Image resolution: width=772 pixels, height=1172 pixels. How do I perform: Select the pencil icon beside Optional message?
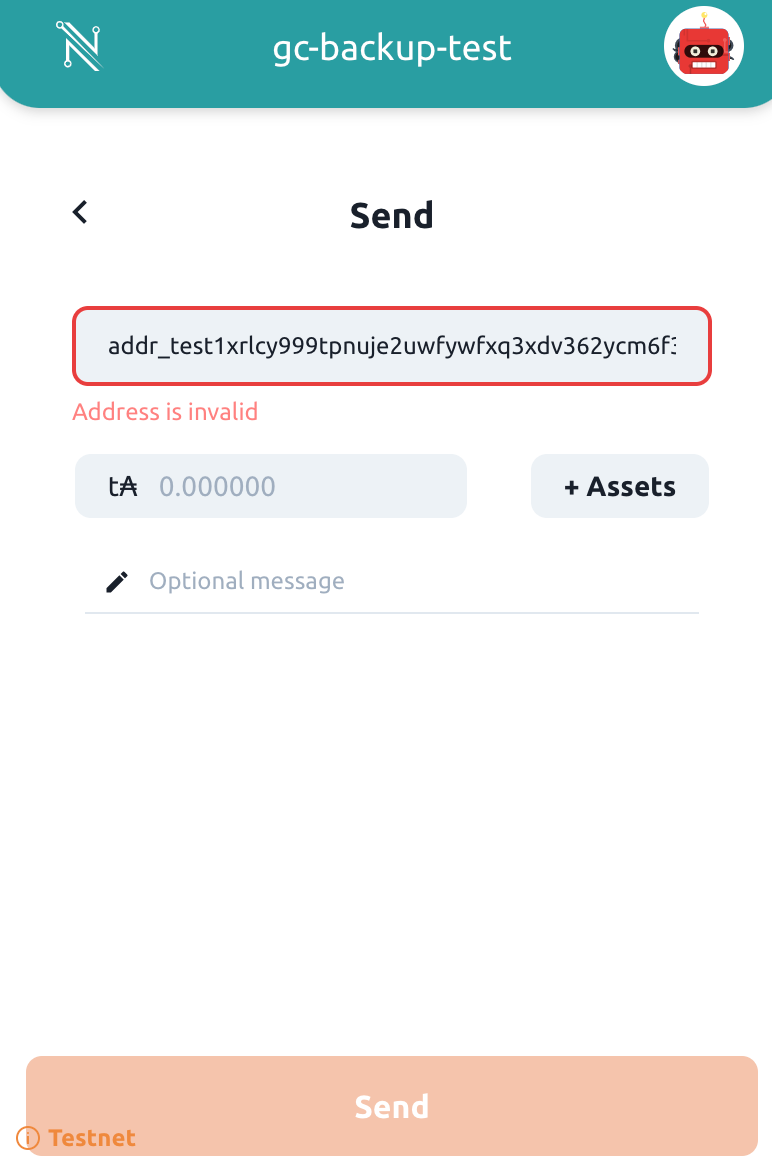[x=117, y=580]
